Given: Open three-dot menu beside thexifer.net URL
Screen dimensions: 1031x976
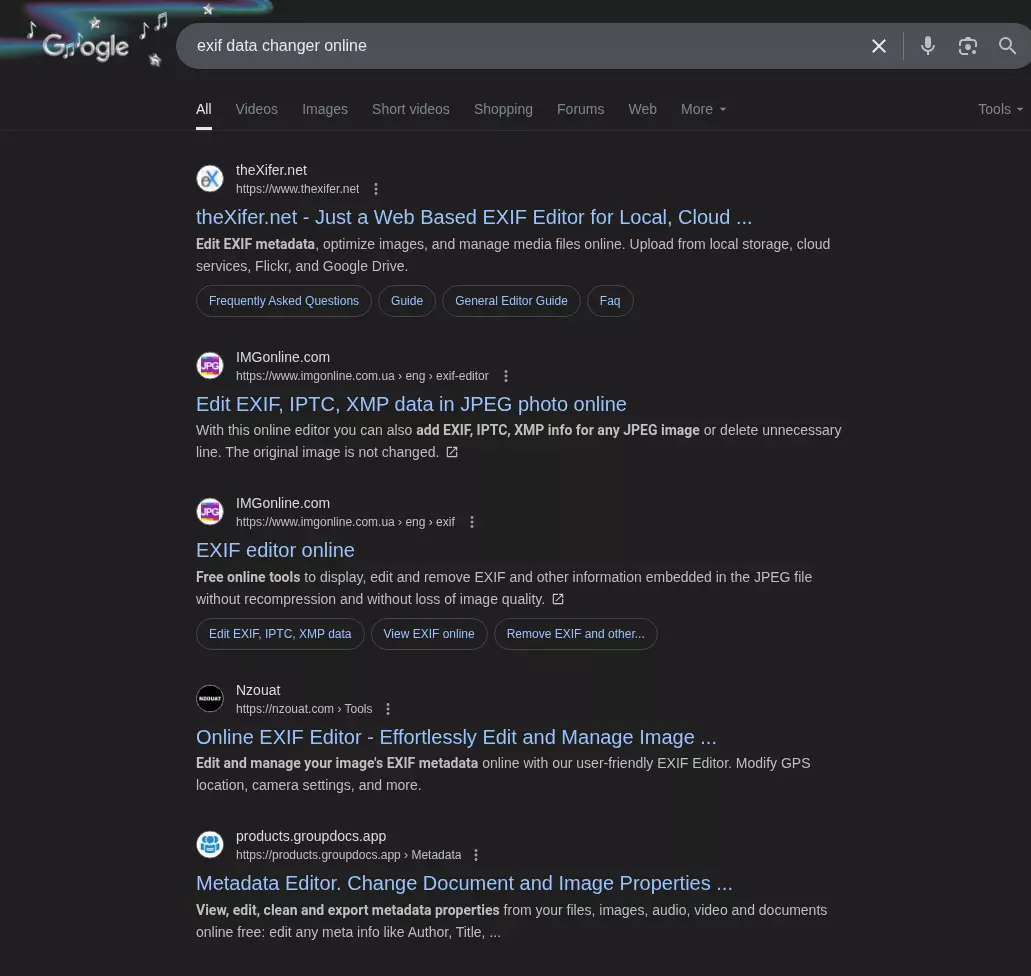Looking at the screenshot, I should (x=375, y=189).
